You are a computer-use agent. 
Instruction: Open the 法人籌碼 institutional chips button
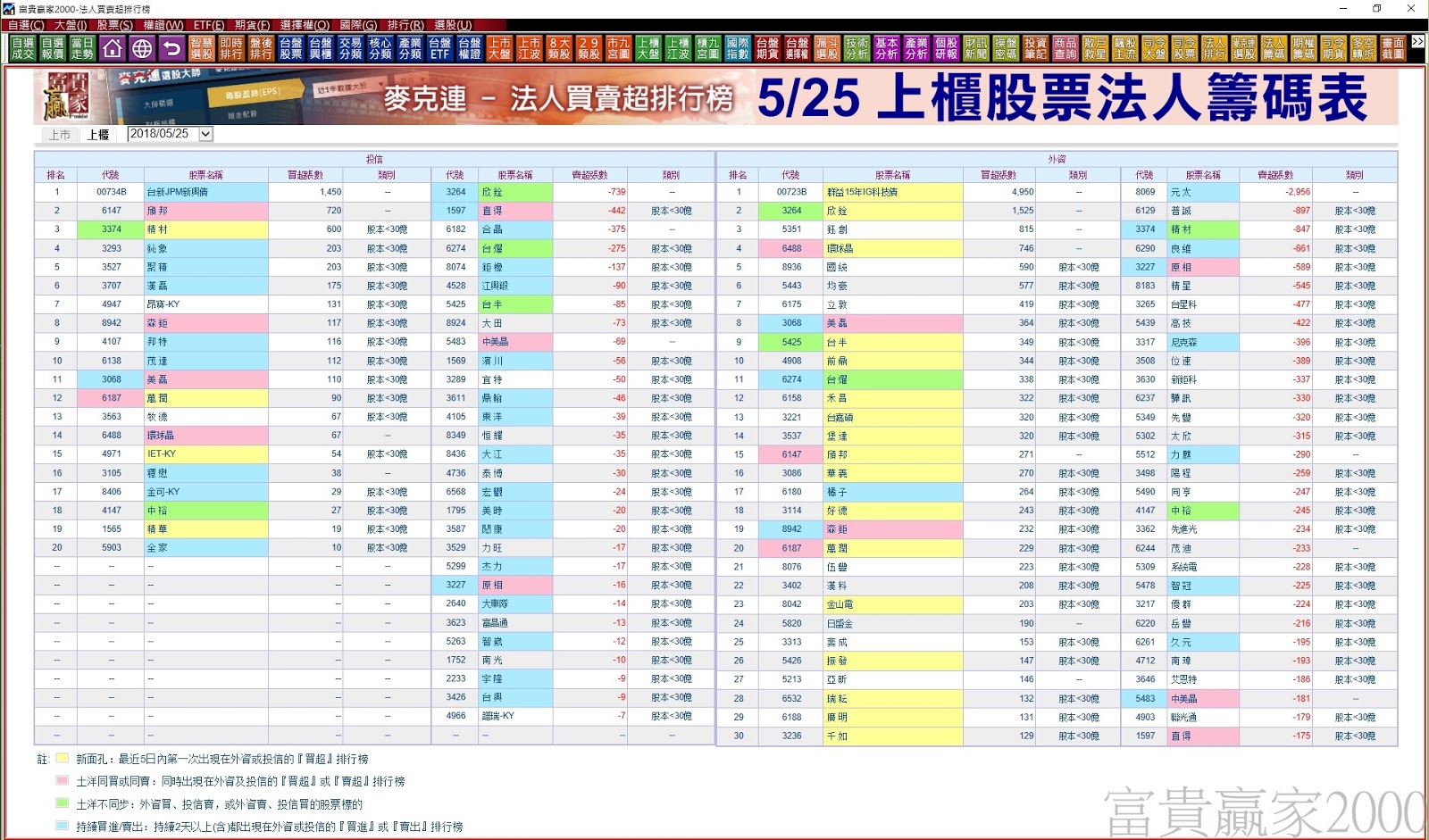(1274, 48)
